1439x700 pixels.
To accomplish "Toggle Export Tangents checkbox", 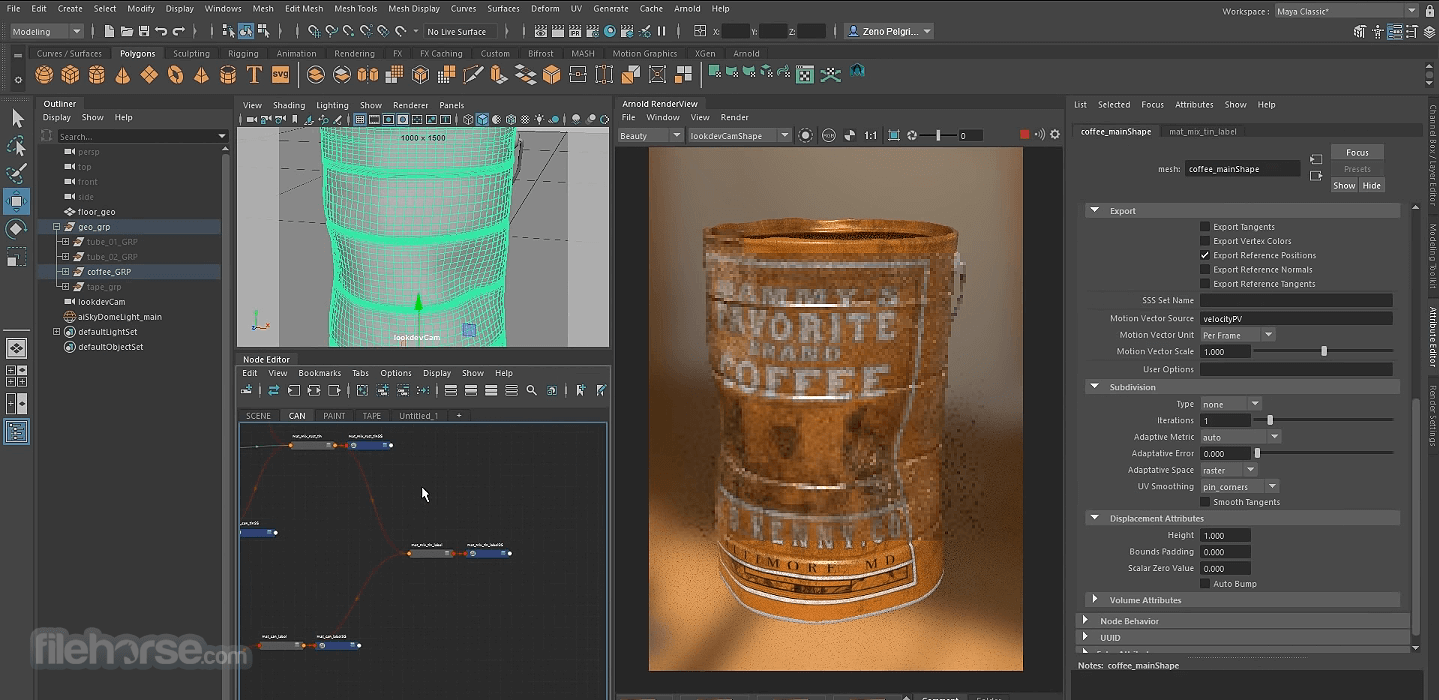I will [x=1205, y=227].
